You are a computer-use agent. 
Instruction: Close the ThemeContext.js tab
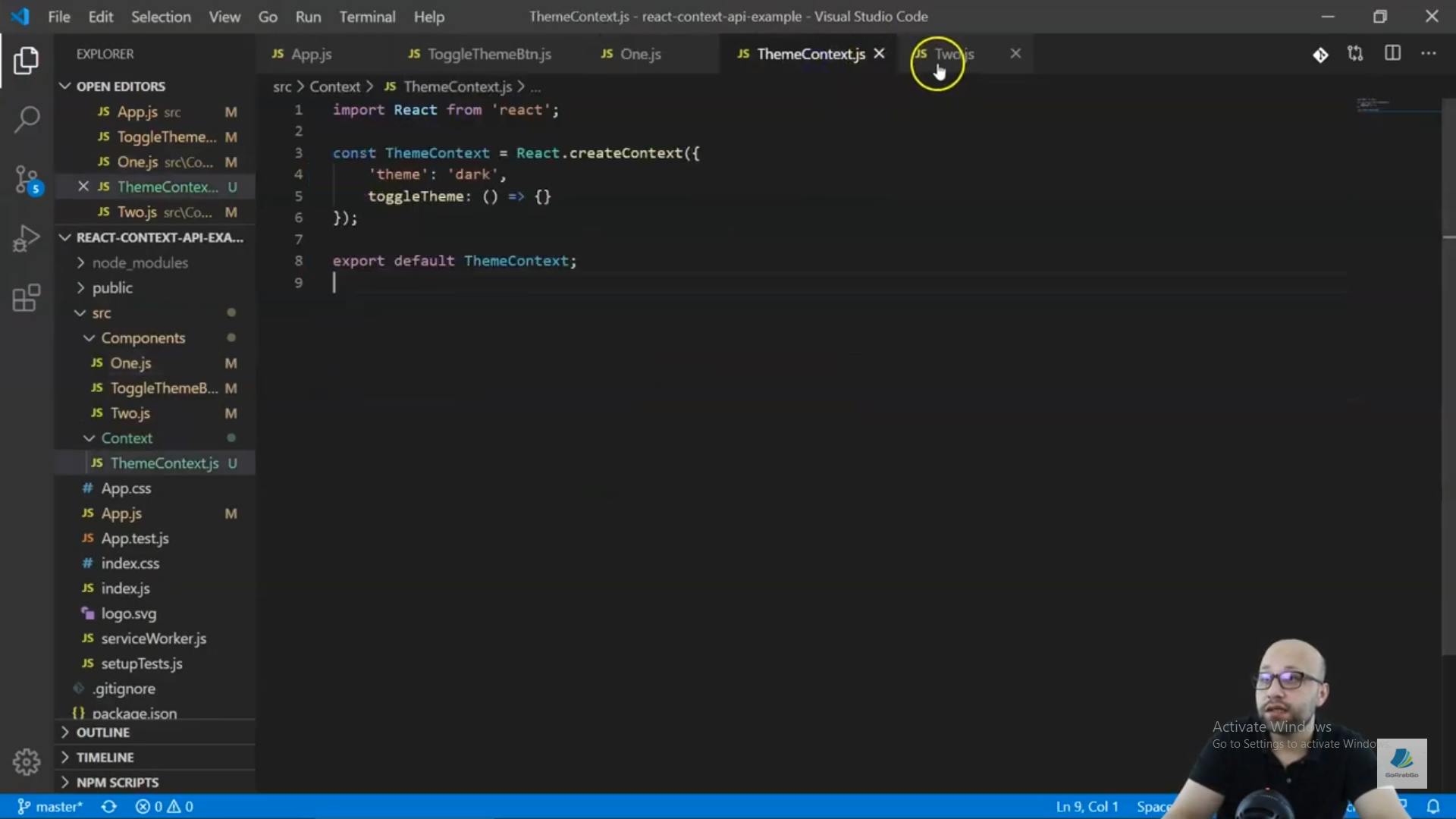879,54
